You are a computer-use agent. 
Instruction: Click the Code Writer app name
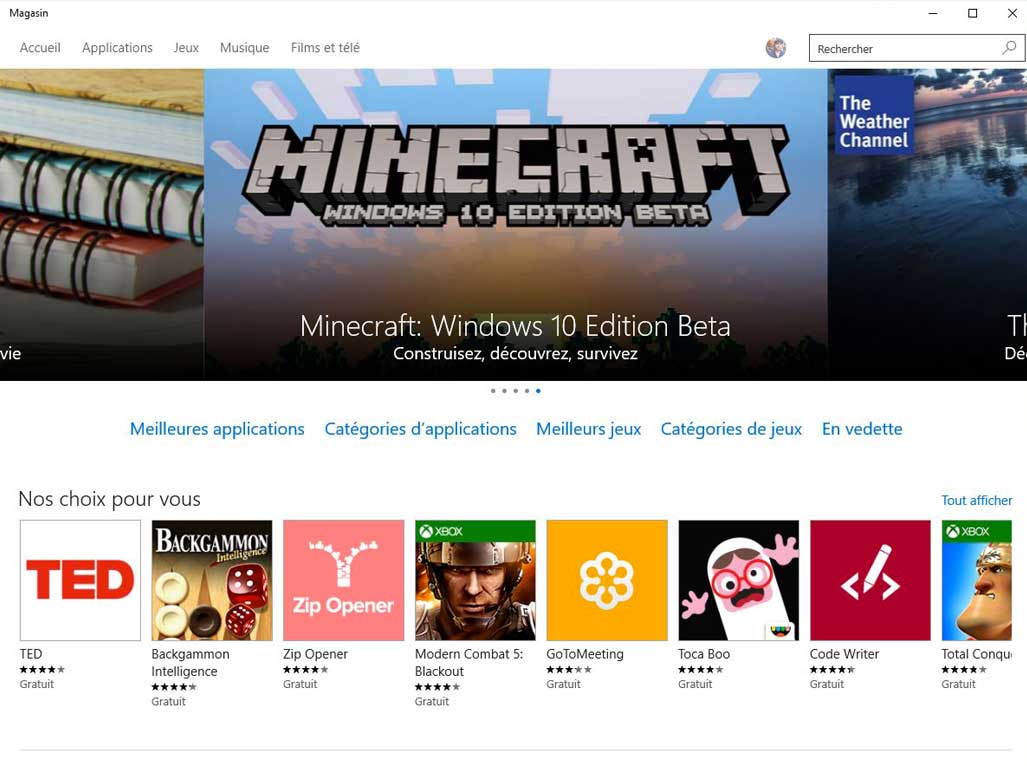click(x=844, y=654)
